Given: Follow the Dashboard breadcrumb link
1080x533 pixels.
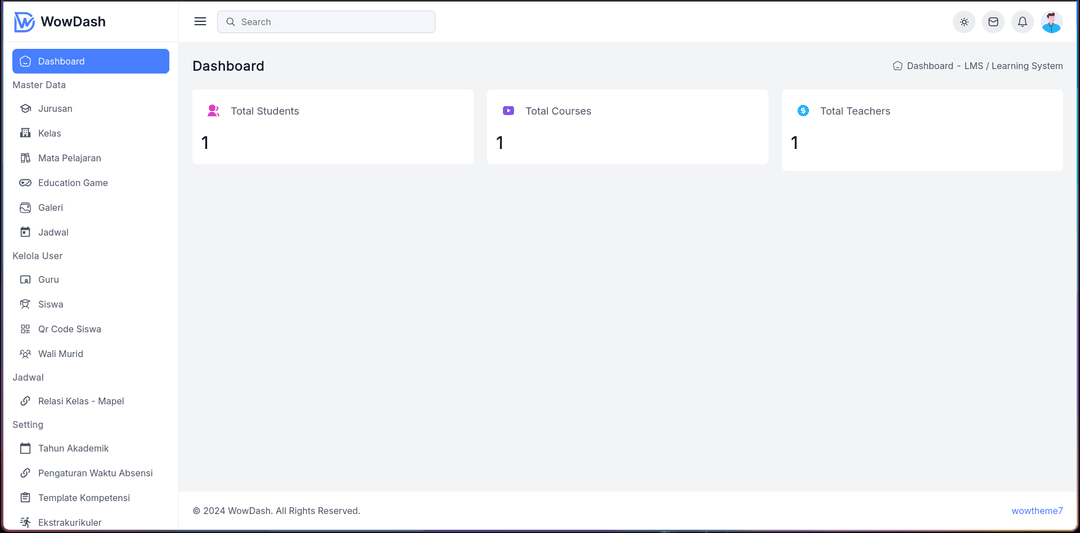Looking at the screenshot, I should coord(930,66).
